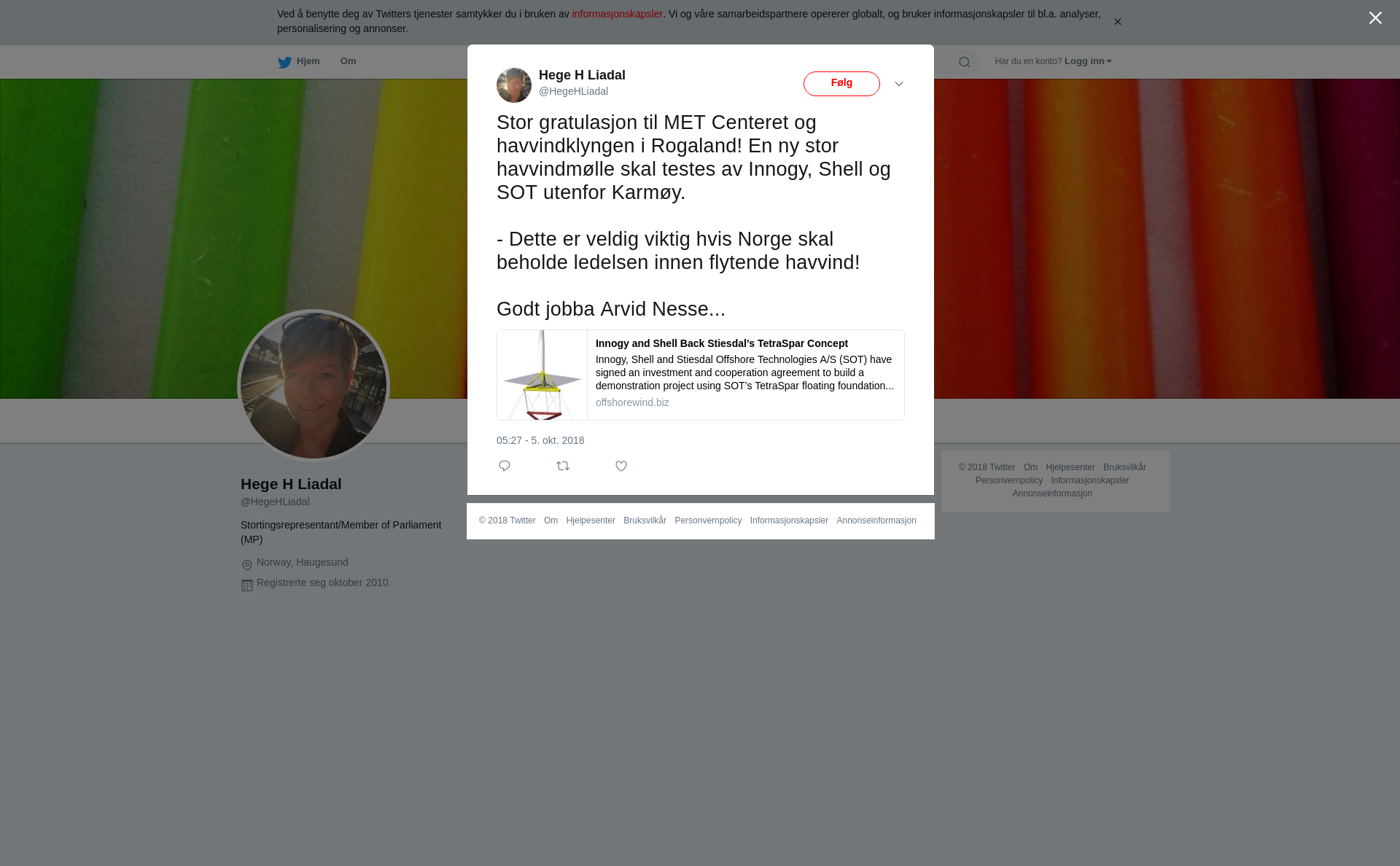Open the large profile photo of Hege H Liadal
The height and width of the screenshot is (866, 1400).
pos(314,386)
